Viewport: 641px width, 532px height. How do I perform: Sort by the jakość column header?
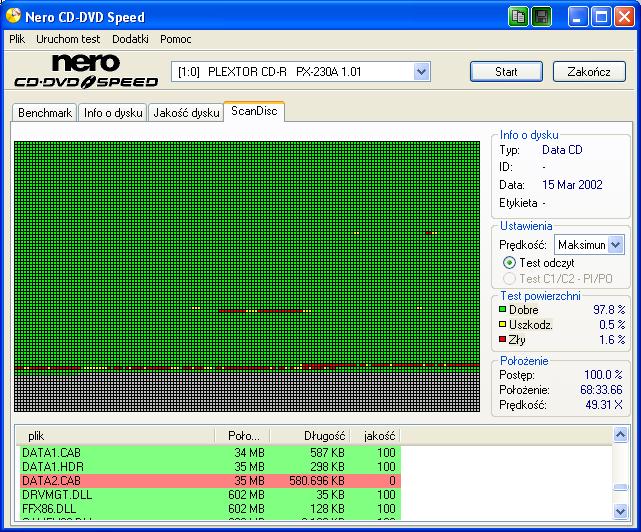375,436
